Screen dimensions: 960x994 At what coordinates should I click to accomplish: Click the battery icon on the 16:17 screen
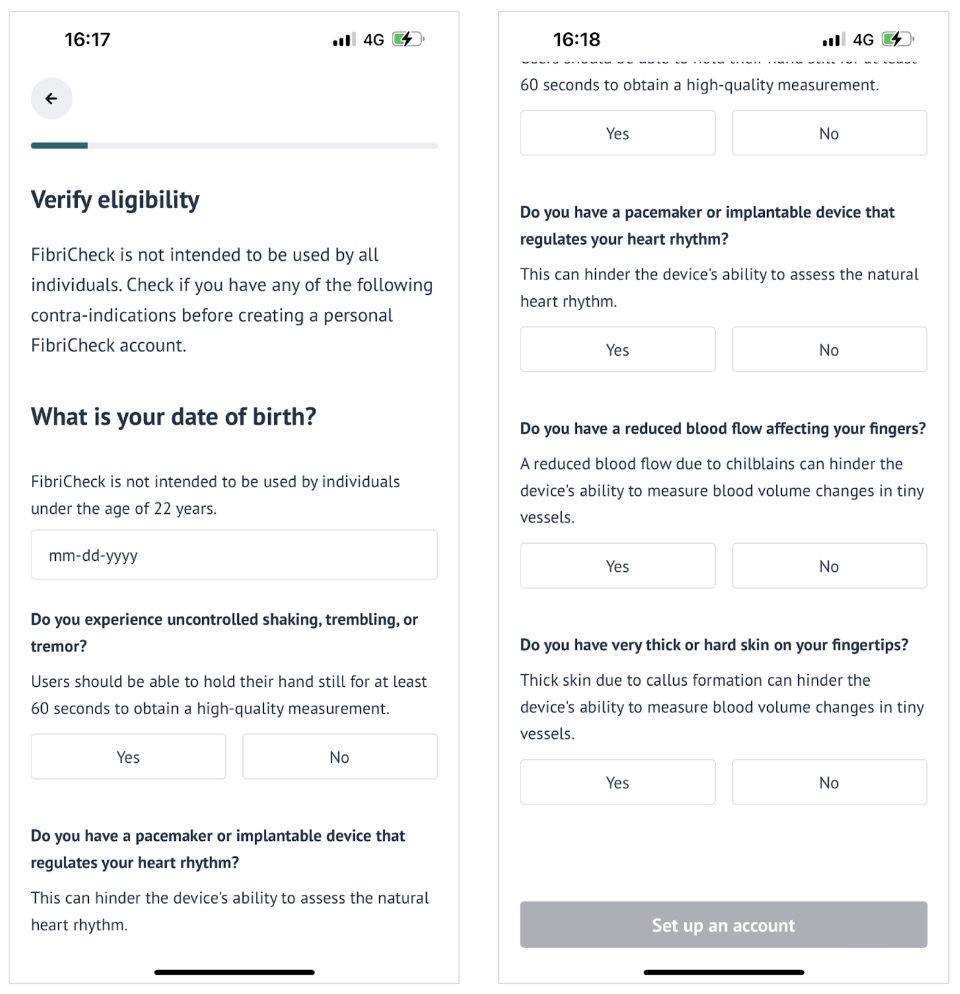[408, 40]
